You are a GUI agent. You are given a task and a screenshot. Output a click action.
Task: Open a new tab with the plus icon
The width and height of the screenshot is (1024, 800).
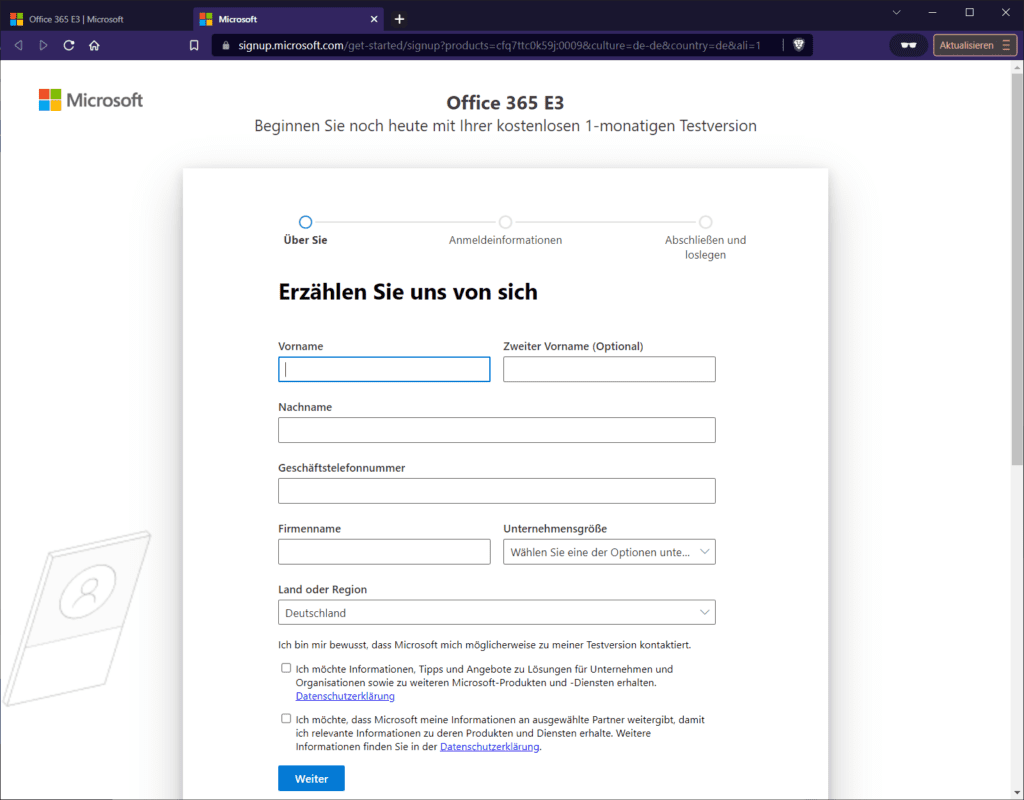399,19
